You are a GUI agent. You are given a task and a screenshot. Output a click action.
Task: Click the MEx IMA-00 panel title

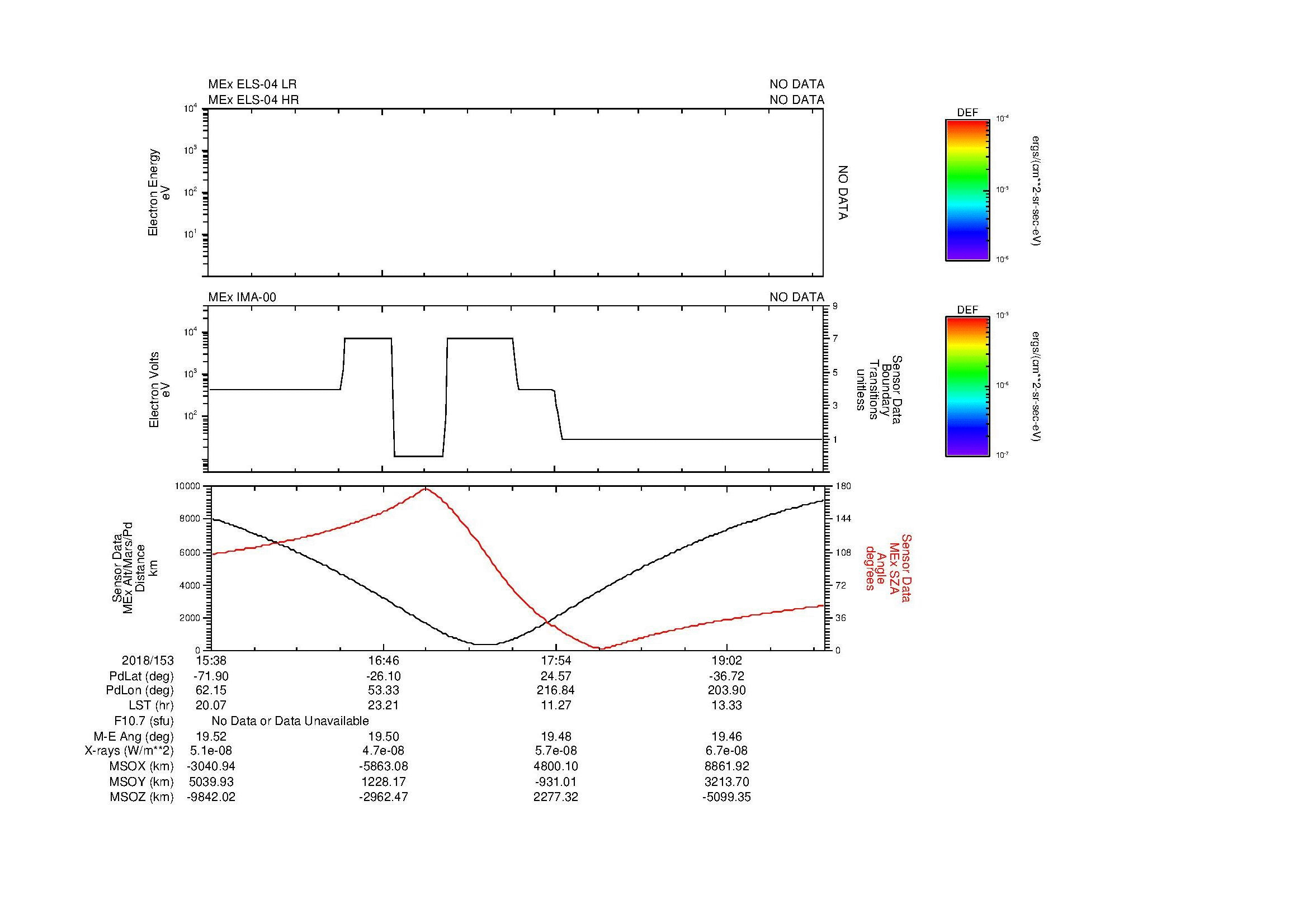click(x=242, y=297)
